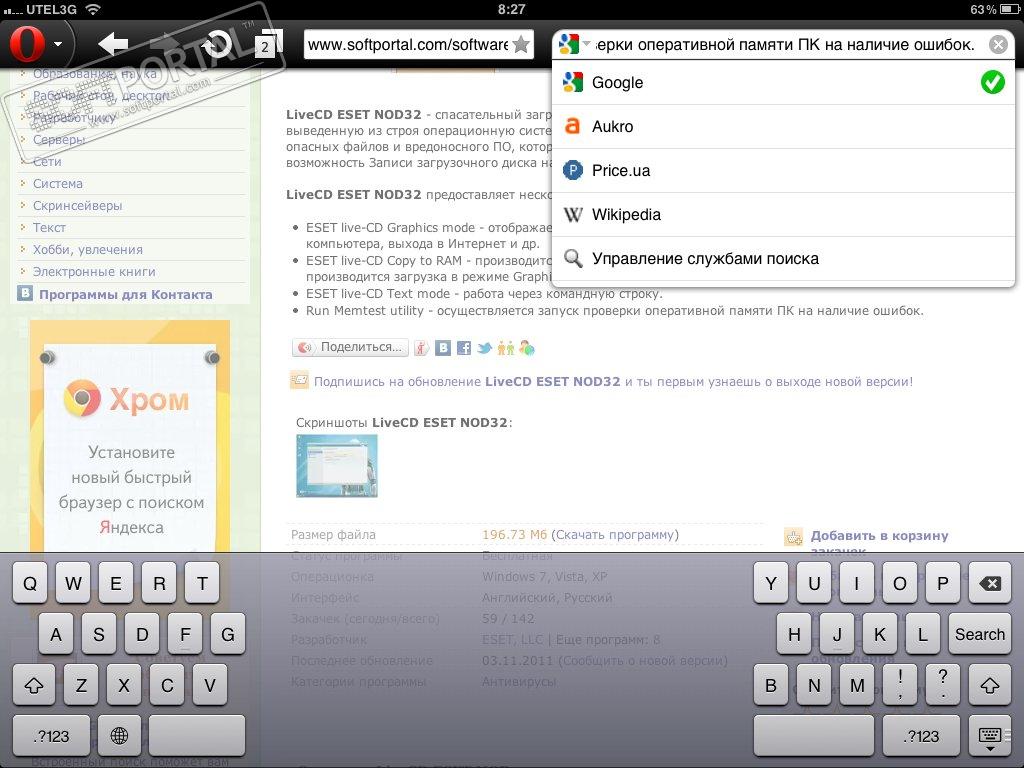Tap the Wi-Fi status icon
This screenshot has height=768, width=1024.
tap(93, 9)
